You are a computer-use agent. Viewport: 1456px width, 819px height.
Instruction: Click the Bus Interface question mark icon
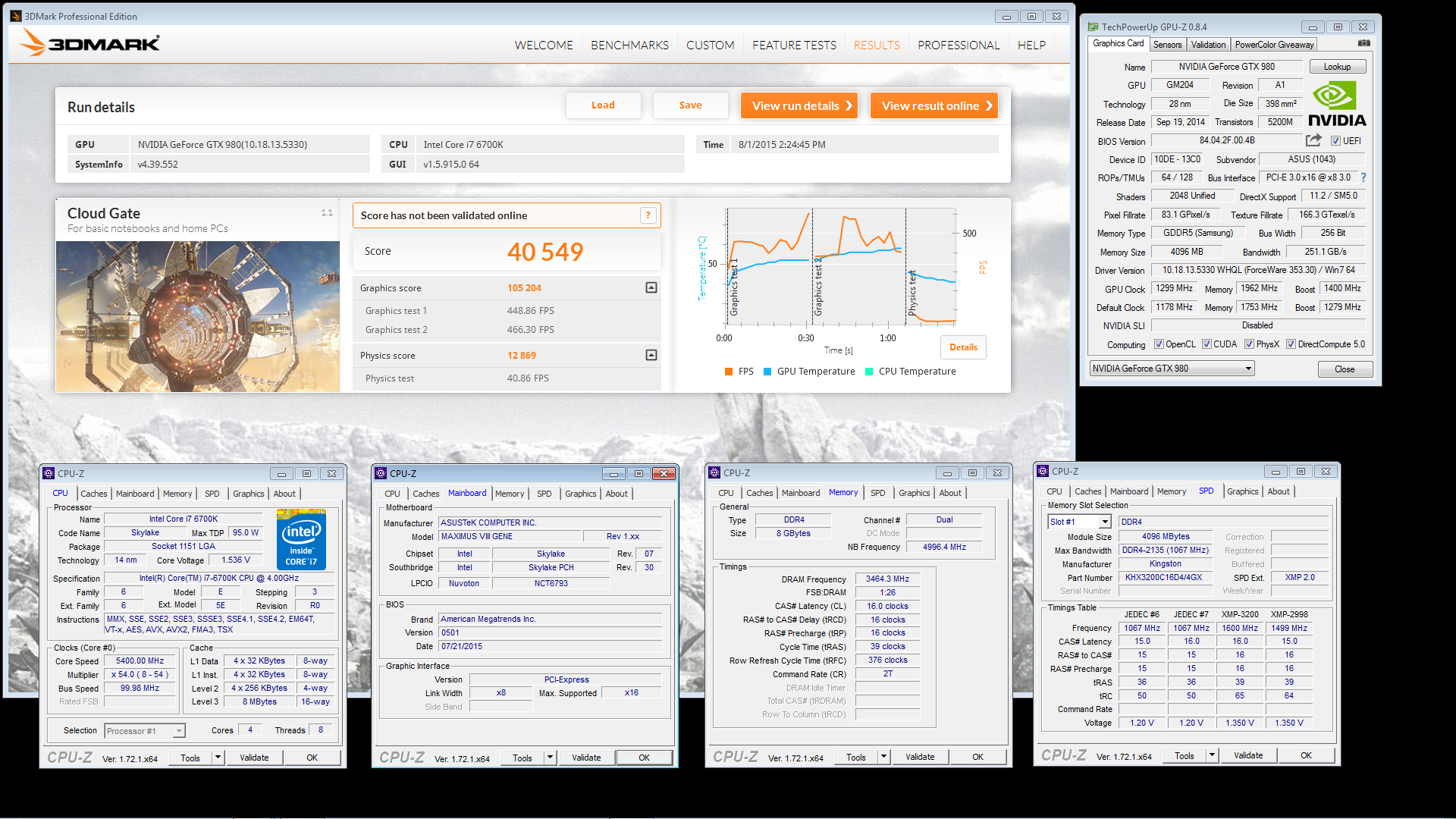(1363, 177)
